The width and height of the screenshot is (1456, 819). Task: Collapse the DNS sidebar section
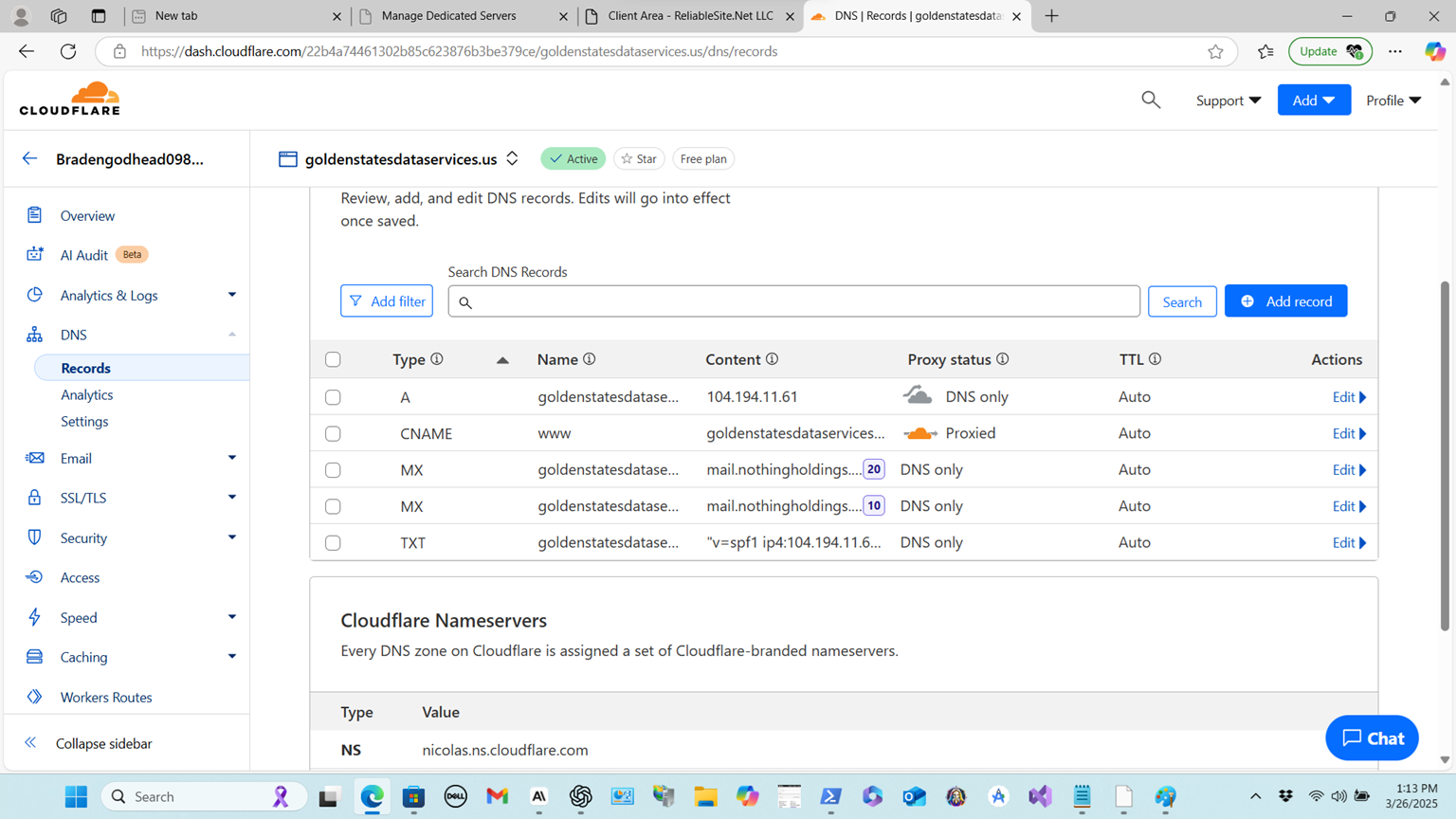(x=231, y=335)
